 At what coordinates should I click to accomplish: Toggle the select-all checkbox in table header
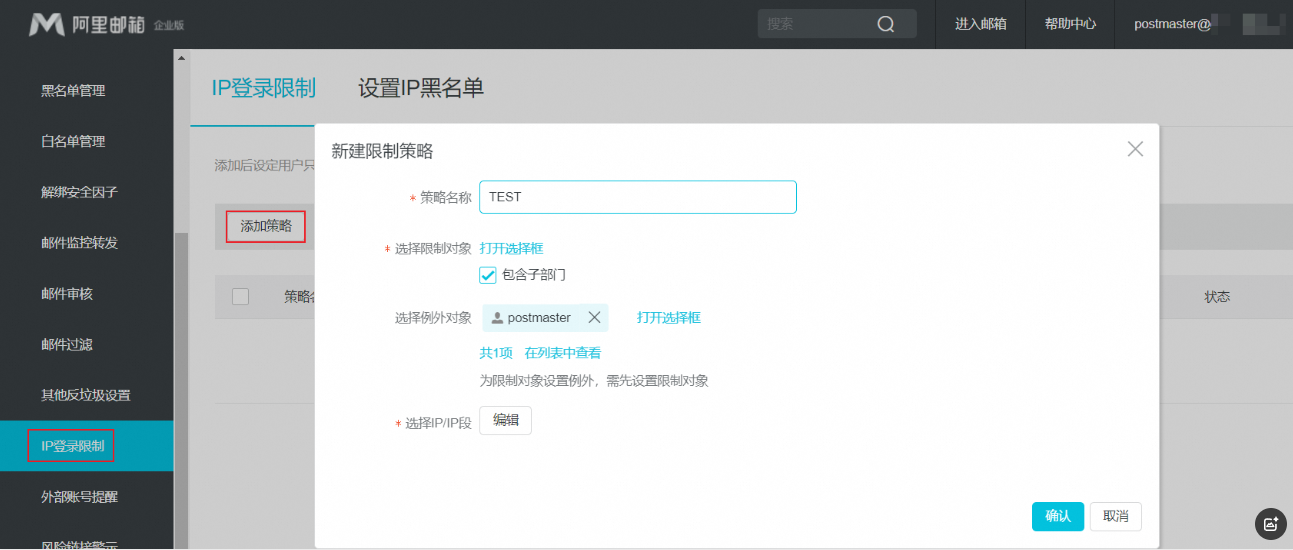click(x=240, y=296)
